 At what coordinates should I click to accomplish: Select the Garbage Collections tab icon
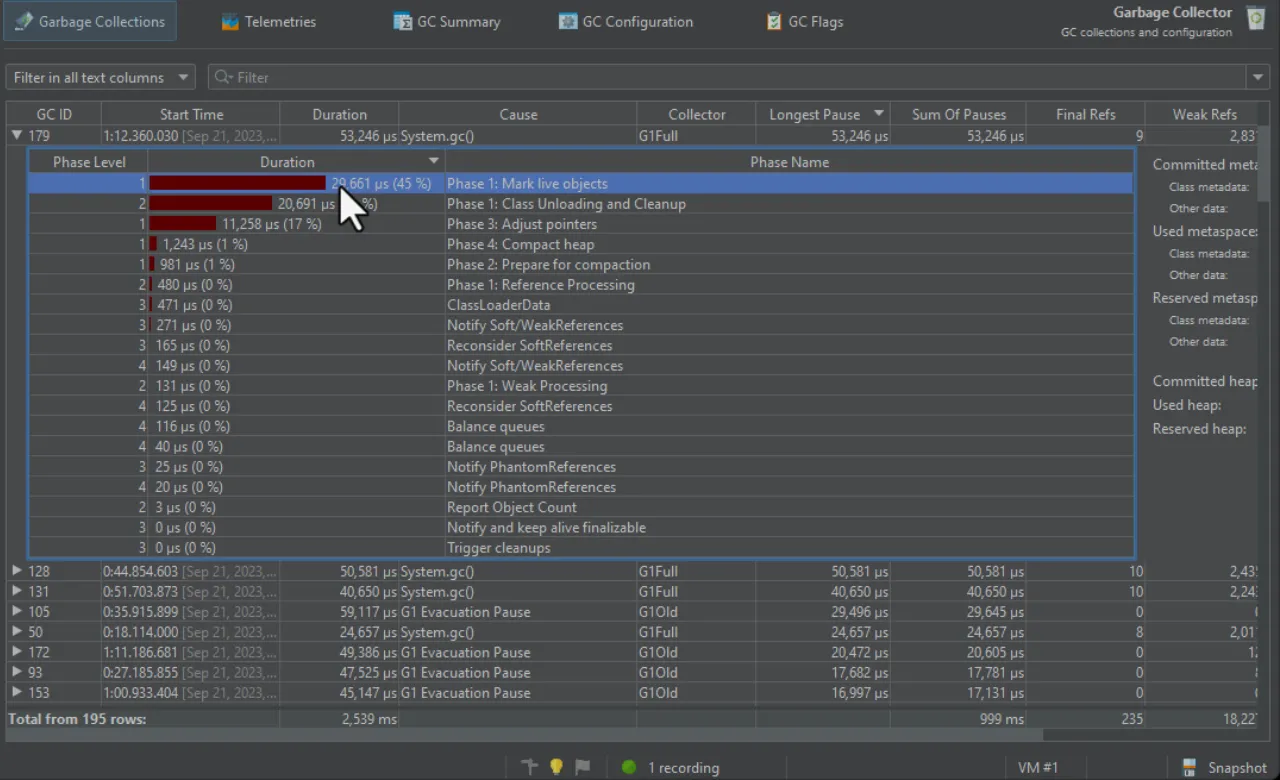coord(22,20)
